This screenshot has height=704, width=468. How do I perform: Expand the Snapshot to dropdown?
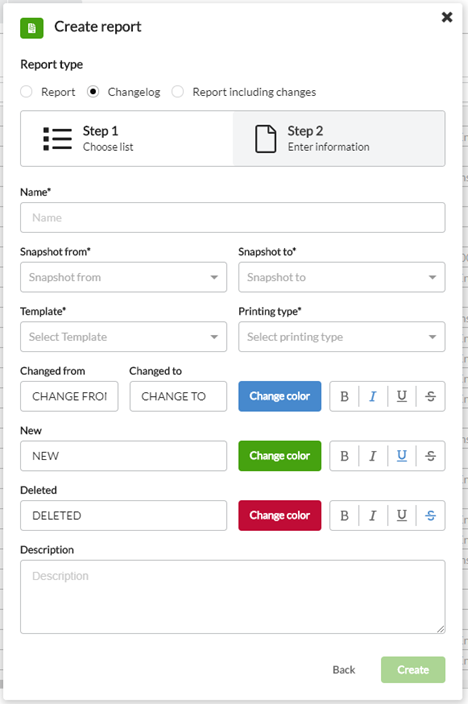[x=342, y=277]
